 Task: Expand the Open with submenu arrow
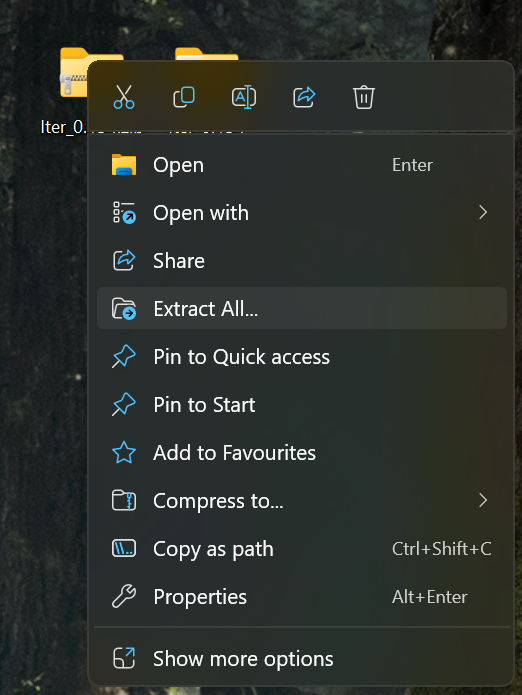click(483, 213)
